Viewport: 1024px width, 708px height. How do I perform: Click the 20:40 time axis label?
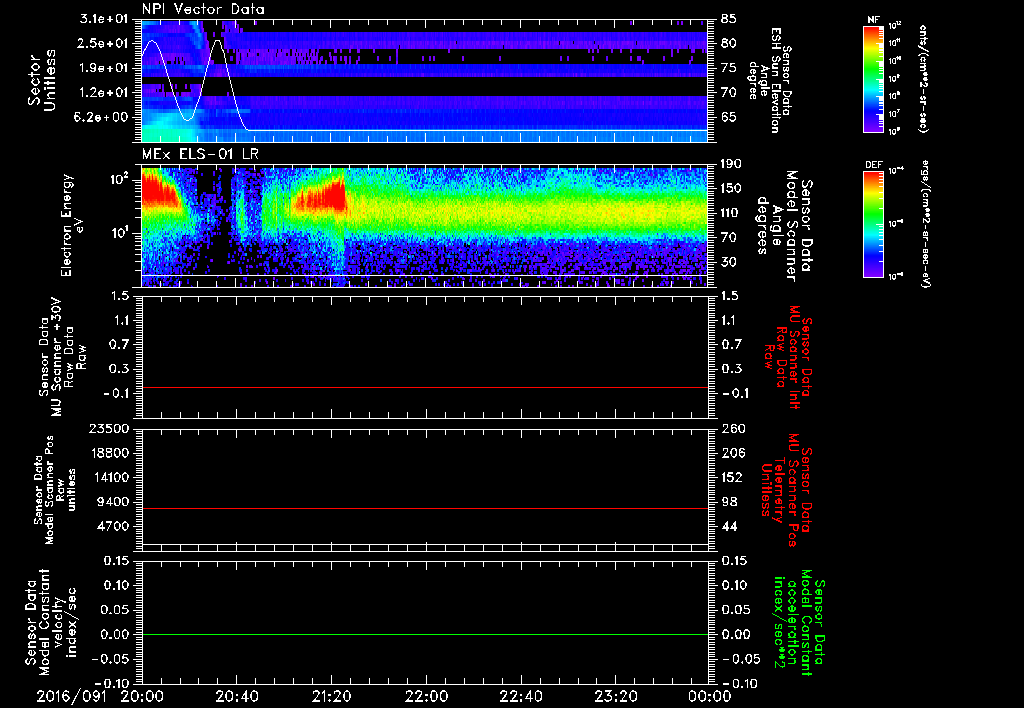click(236, 696)
